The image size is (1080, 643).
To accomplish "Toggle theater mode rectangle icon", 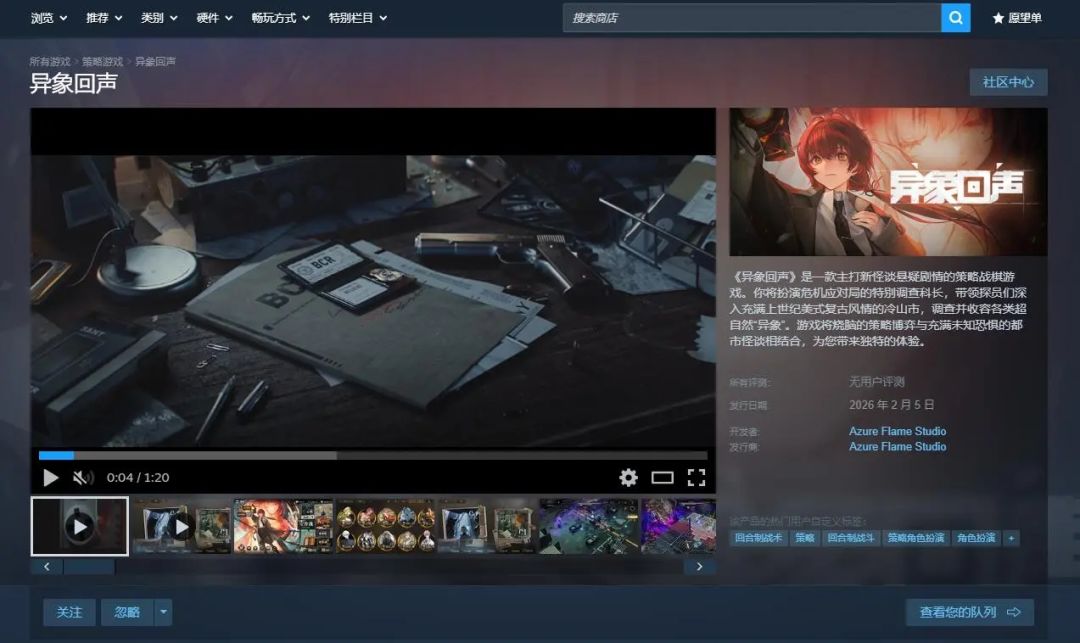I will point(662,478).
